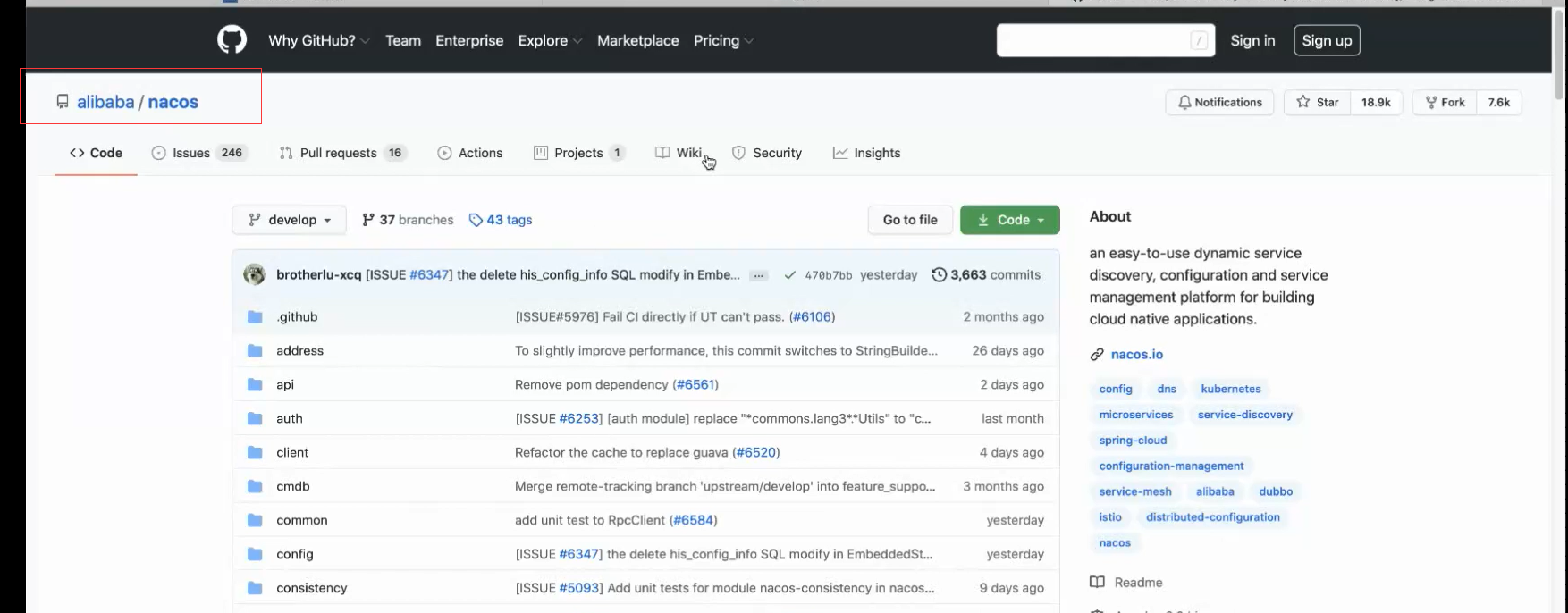The image size is (1568, 613).
Task: Switch to the Projects tab
Action: pyautogui.click(x=578, y=153)
